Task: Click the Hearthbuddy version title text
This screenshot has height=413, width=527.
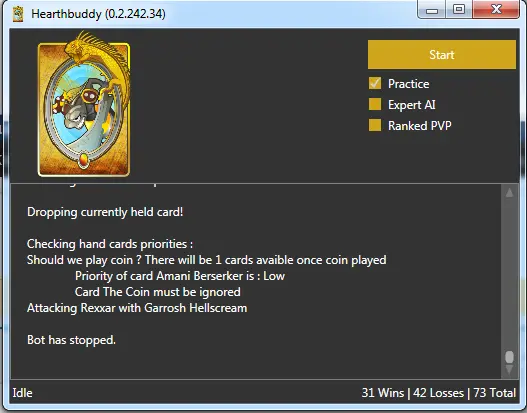Action: [98, 14]
